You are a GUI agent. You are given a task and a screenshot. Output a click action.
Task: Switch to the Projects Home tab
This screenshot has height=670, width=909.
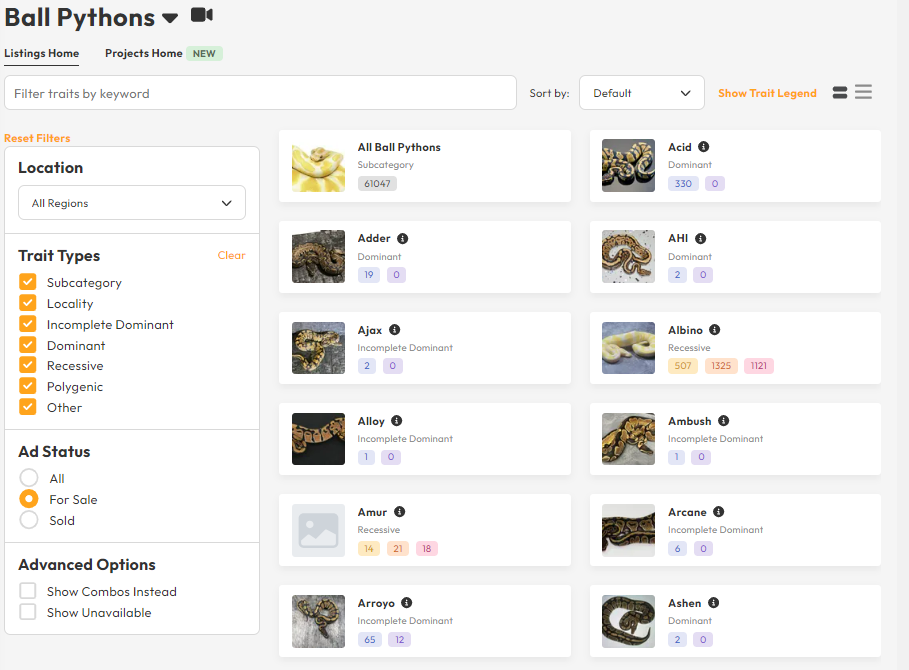(143, 53)
